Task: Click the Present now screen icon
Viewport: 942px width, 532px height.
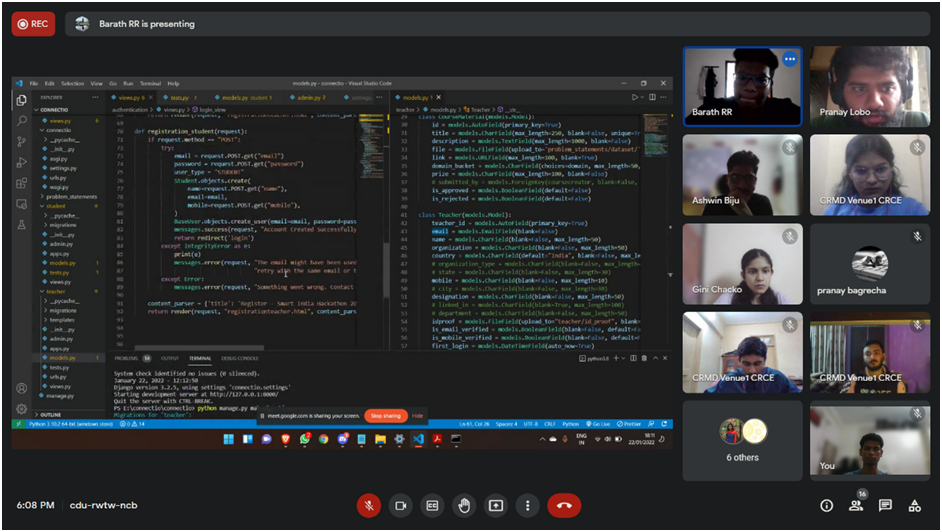Action: point(496,506)
